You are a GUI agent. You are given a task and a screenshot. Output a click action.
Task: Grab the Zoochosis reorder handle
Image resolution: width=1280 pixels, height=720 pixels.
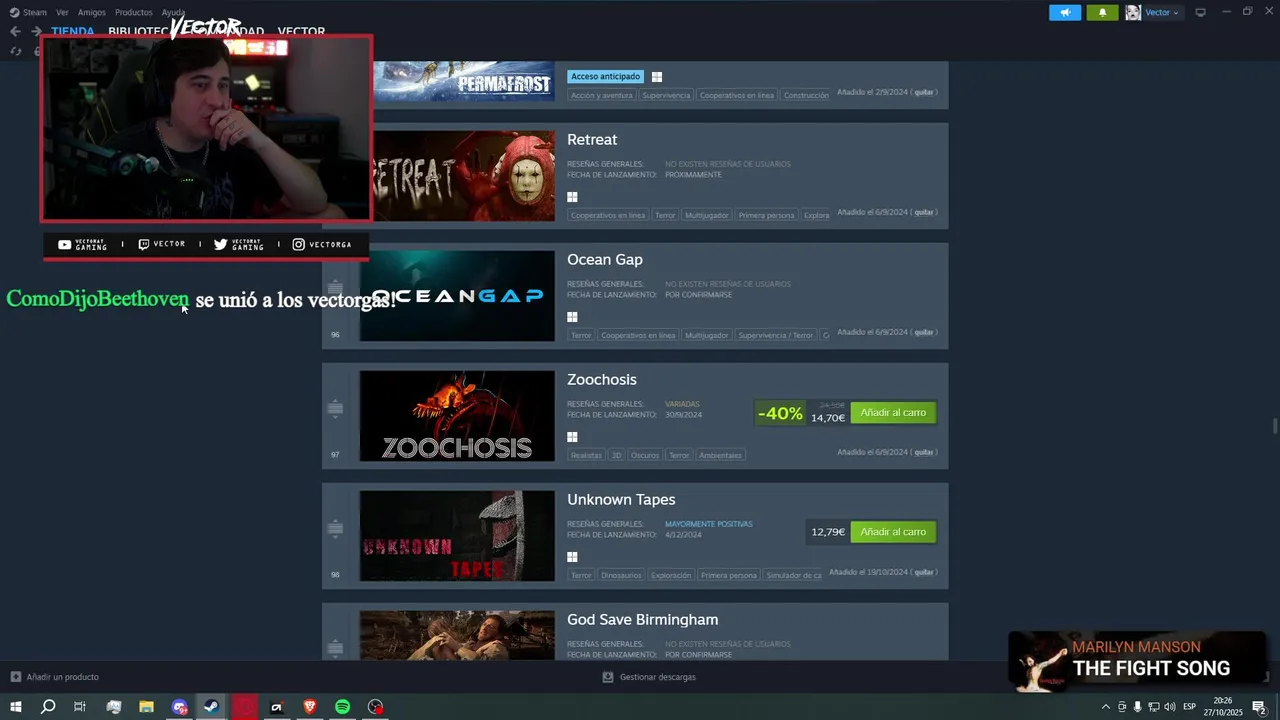tap(335, 408)
